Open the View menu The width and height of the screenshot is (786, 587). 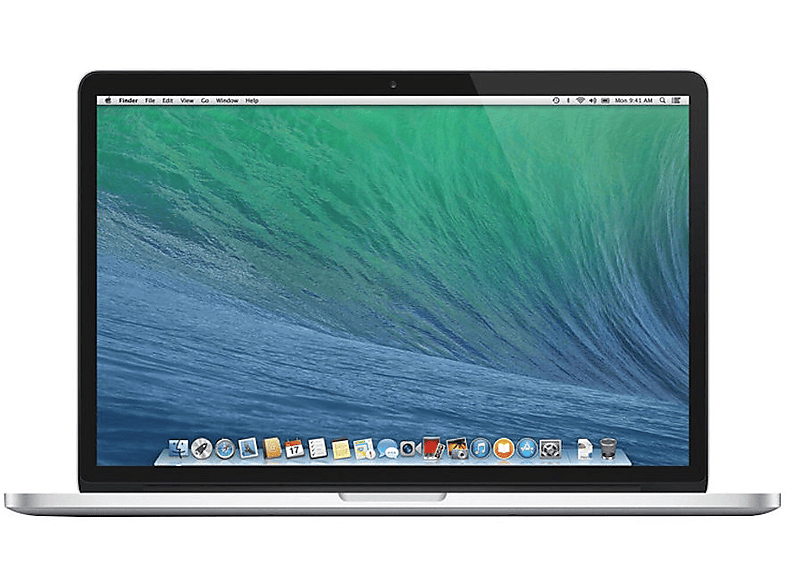(187, 100)
